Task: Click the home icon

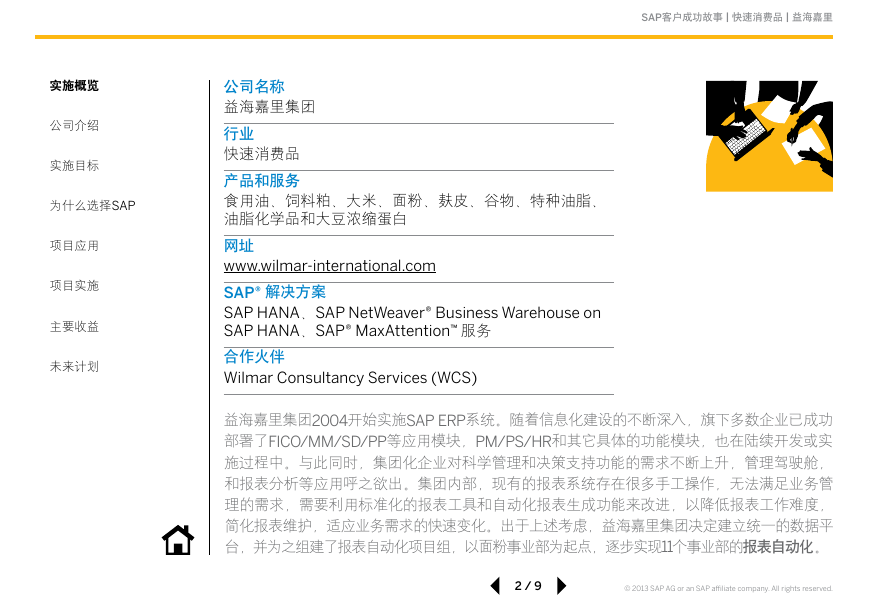Action: pyautogui.click(x=178, y=539)
